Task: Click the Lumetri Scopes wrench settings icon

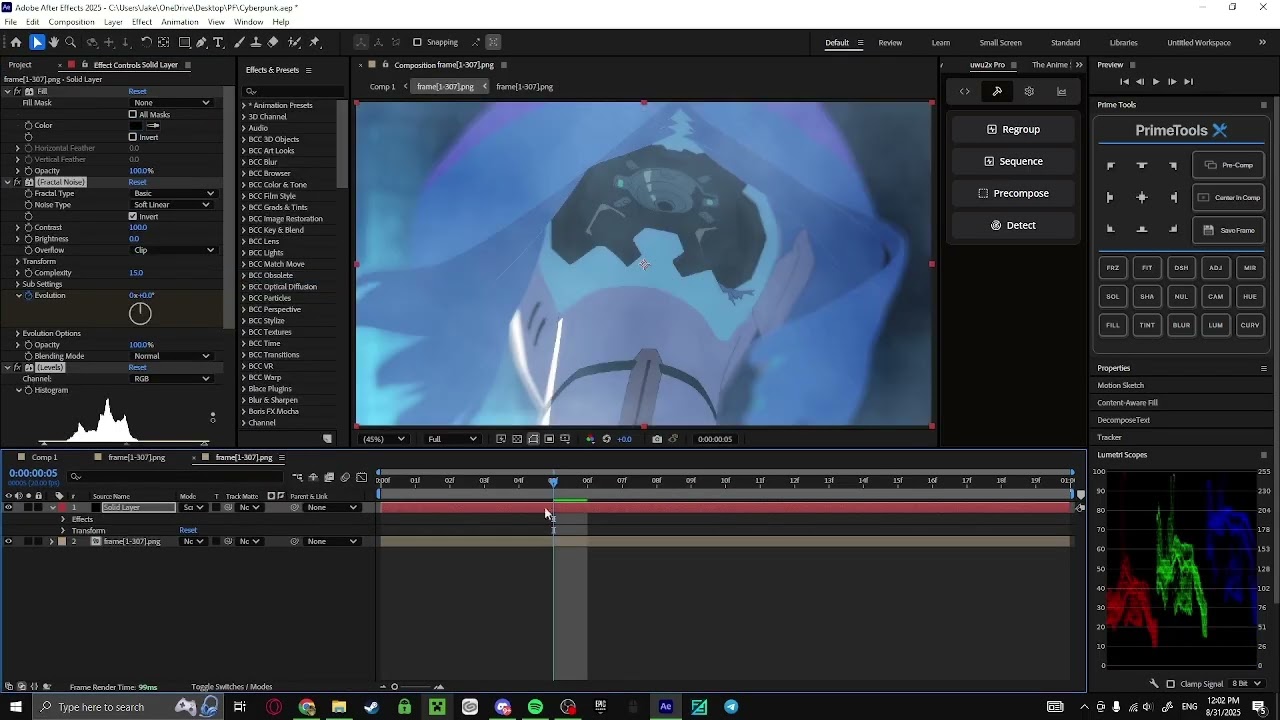Action: [1154, 684]
